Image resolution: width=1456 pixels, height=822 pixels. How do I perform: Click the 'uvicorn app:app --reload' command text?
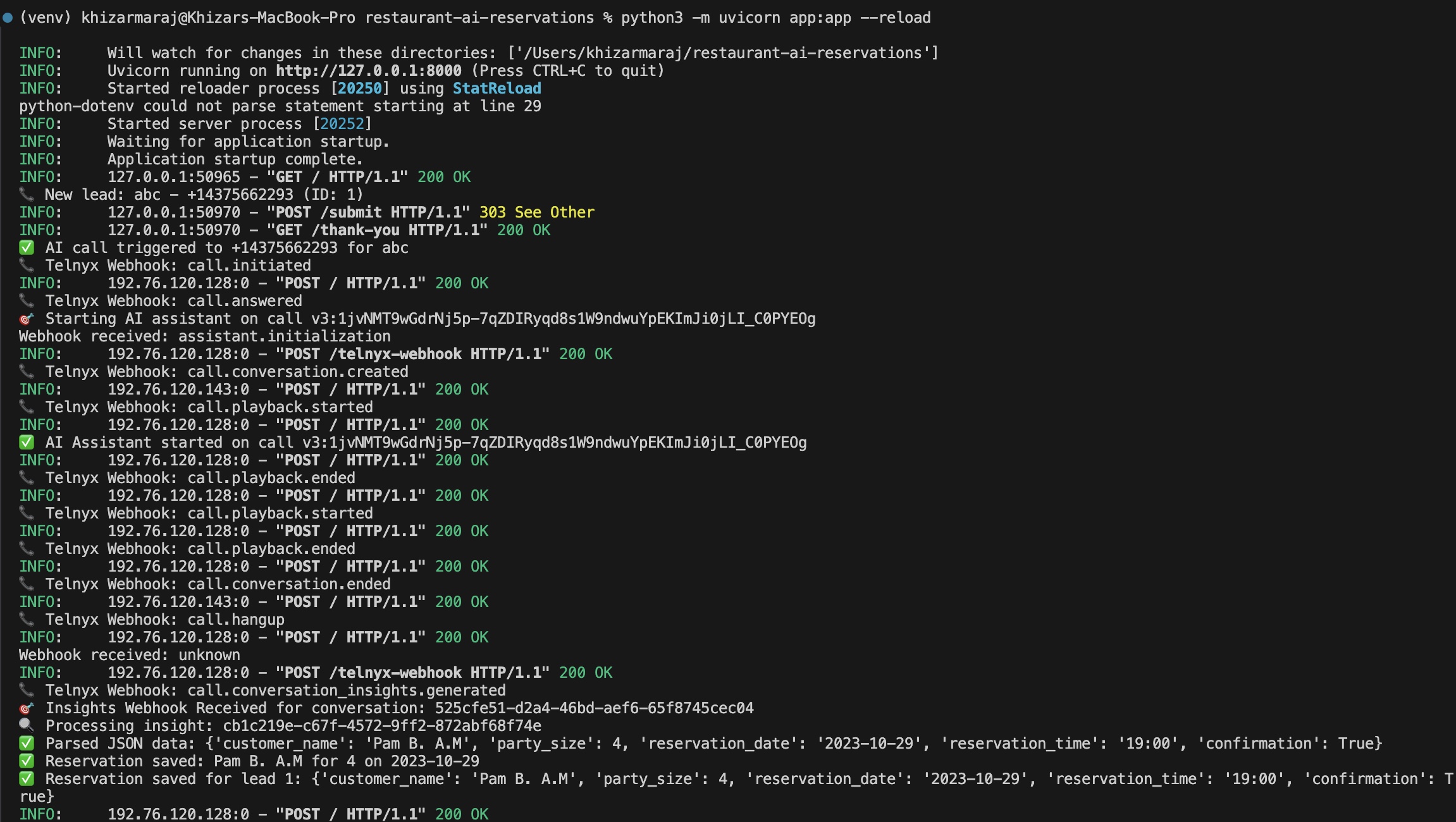point(824,17)
